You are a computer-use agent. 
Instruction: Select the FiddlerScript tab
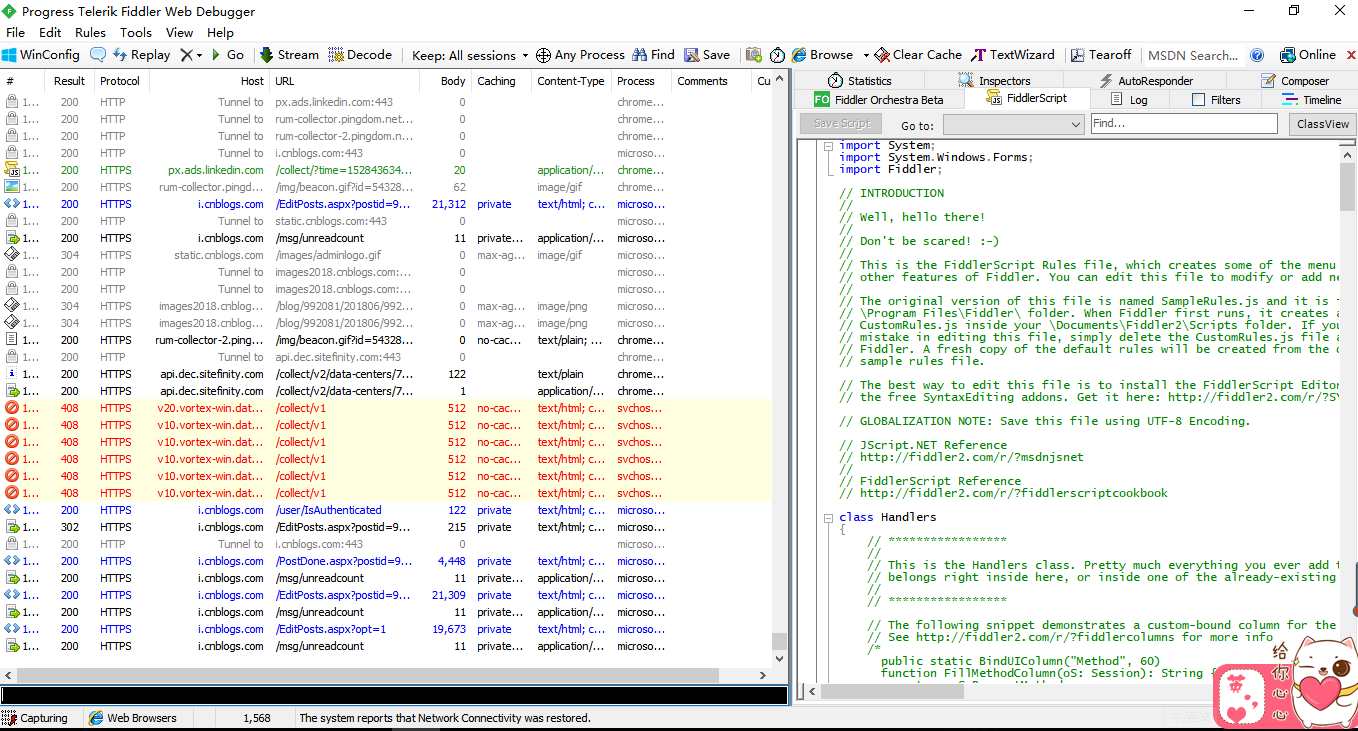click(x=1027, y=98)
